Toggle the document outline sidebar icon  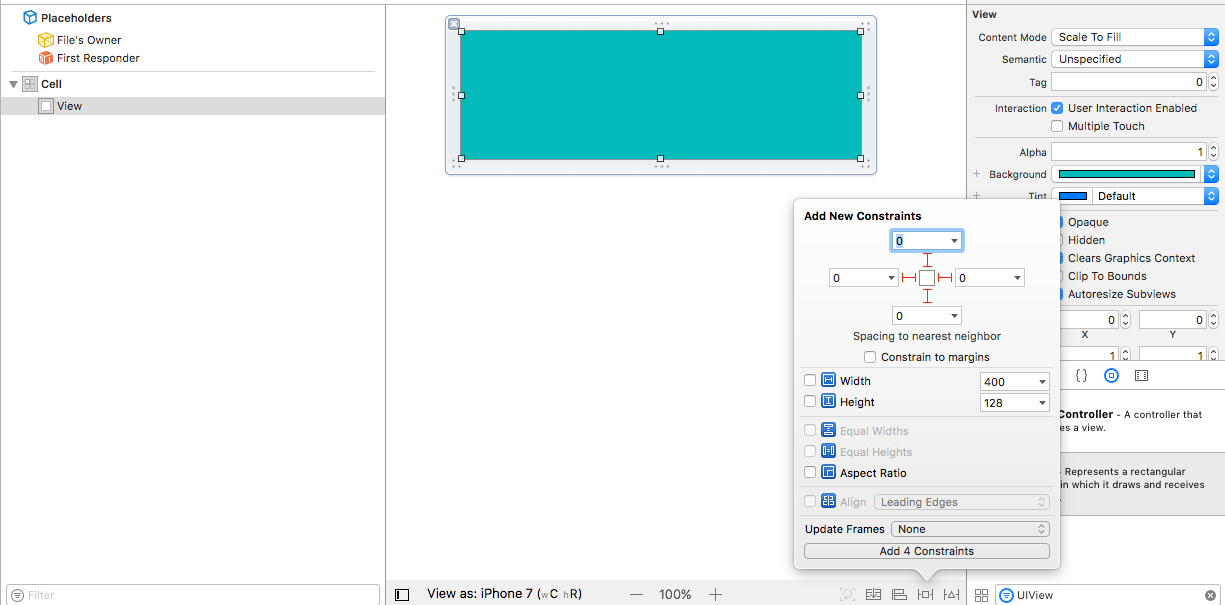[402, 594]
